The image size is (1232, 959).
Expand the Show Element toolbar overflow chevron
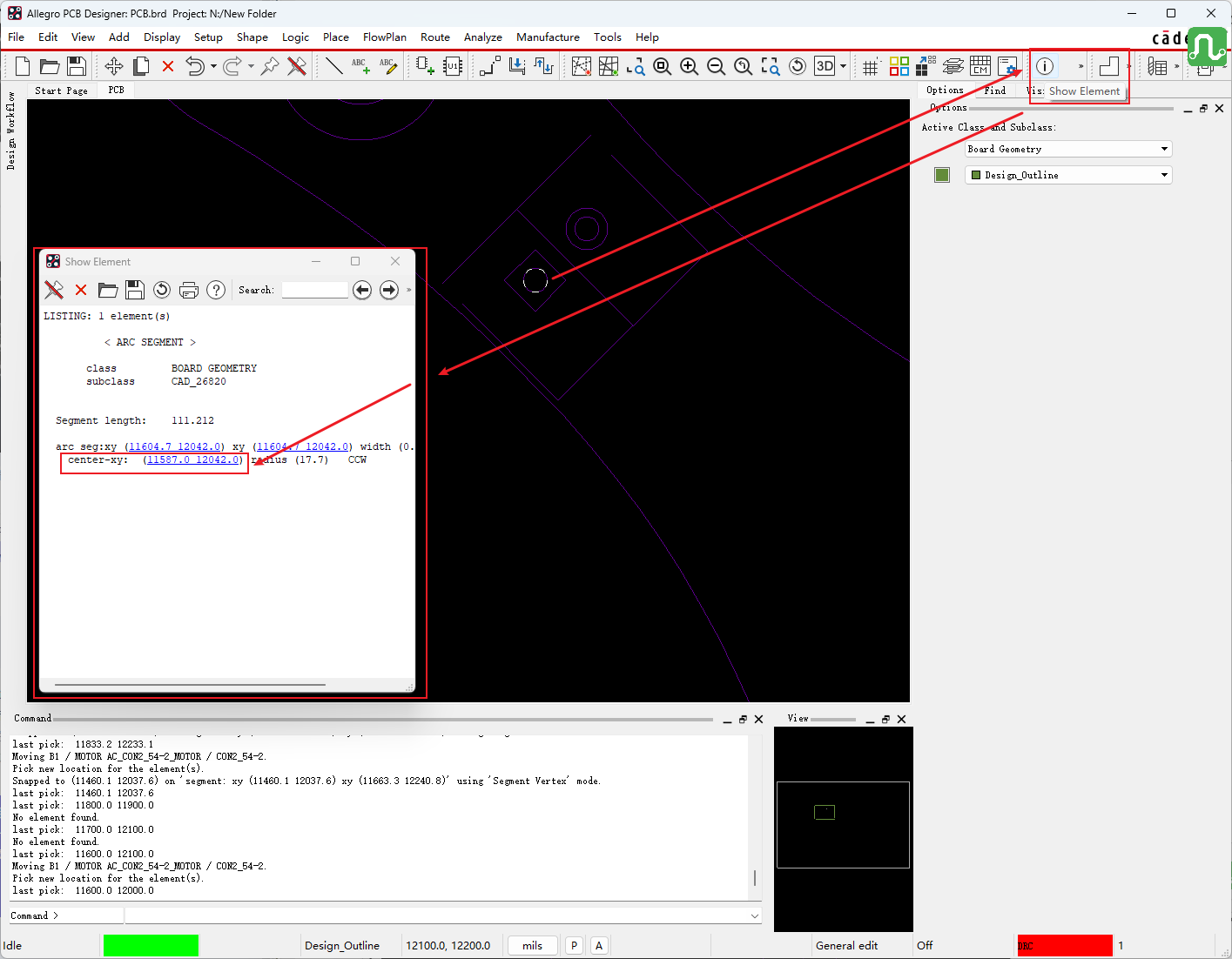(408, 290)
